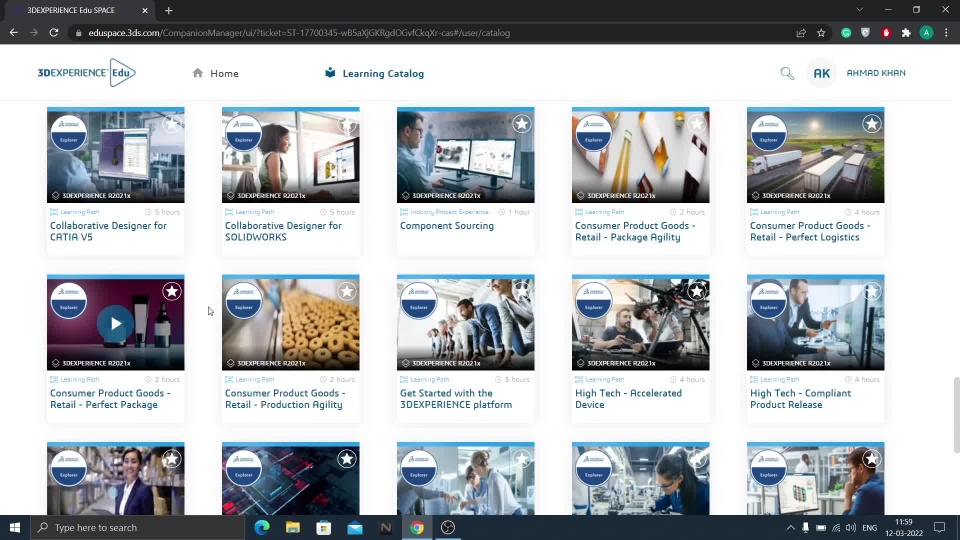Click the red extension icon
This screenshot has width=960, height=540.
pos(886,33)
